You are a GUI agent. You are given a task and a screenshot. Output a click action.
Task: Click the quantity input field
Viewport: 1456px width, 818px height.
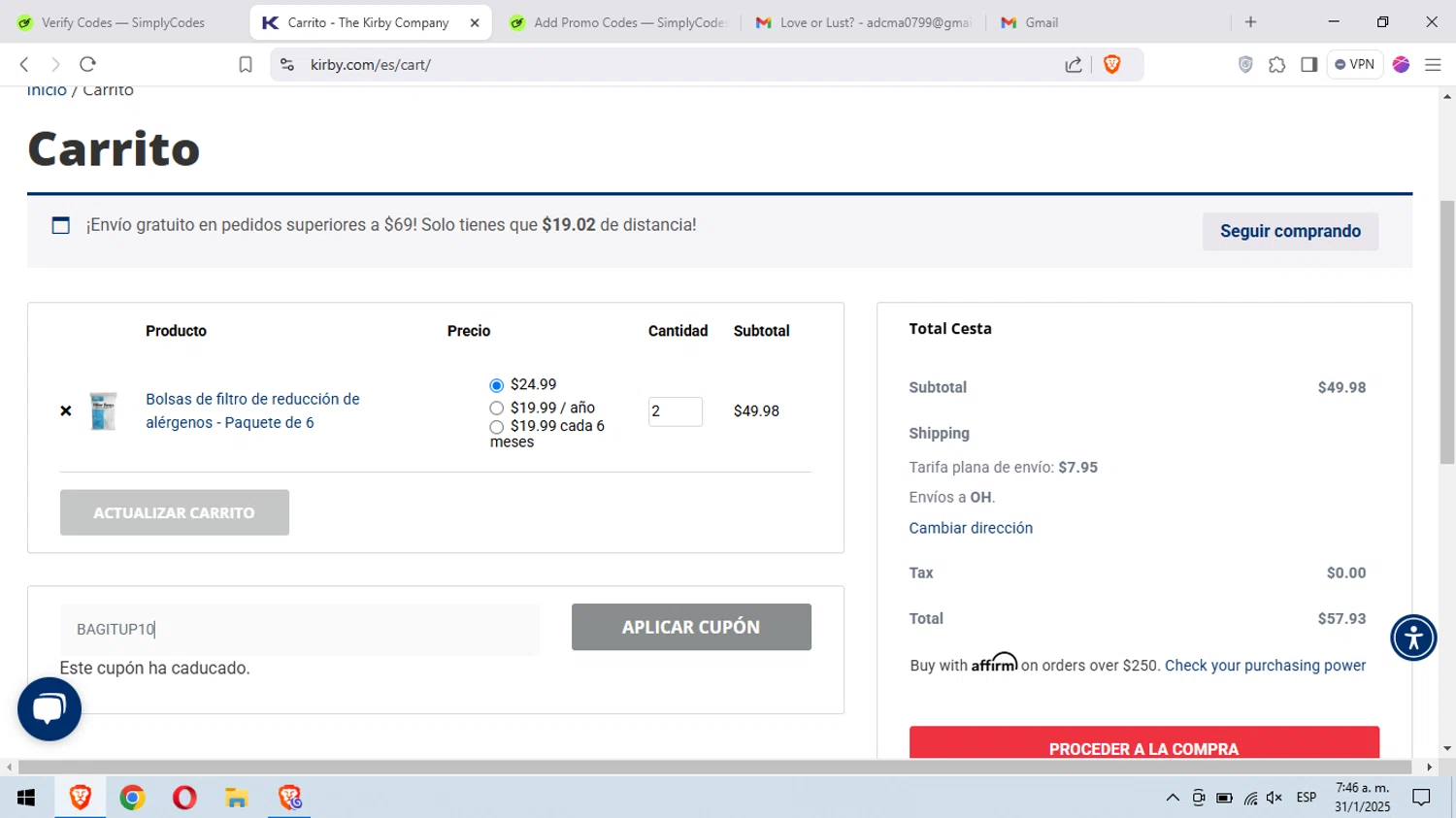[676, 411]
